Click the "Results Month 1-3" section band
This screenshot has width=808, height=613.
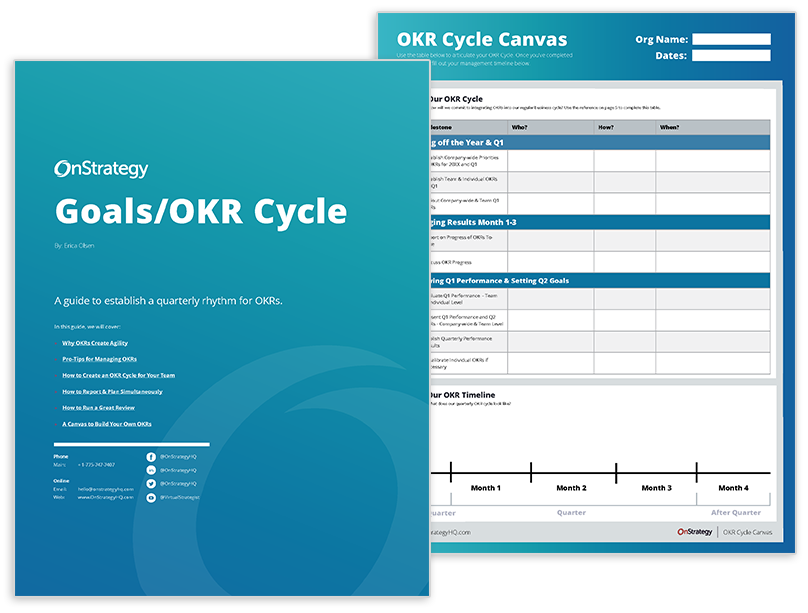[x=600, y=223]
